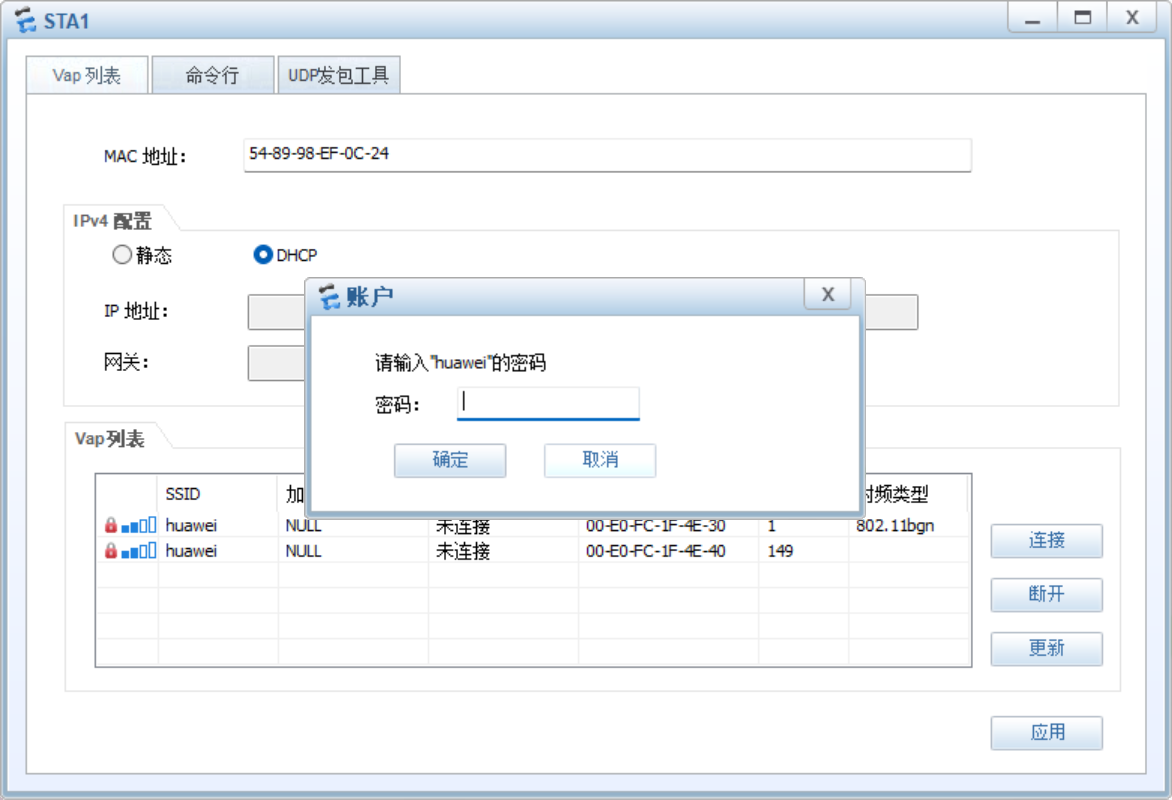
Task: Click lock icon on the channel 1 huawei row
Action: (111, 525)
